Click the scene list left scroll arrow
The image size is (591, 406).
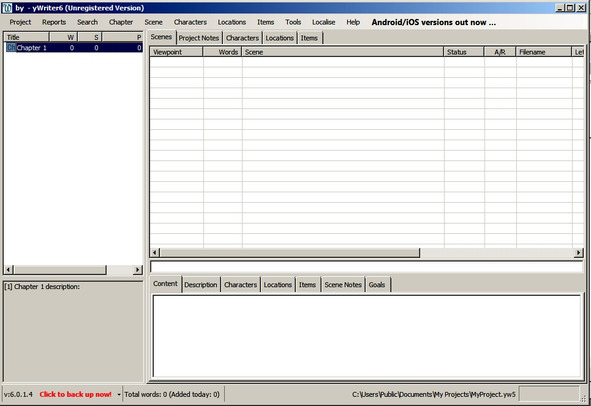click(x=155, y=253)
